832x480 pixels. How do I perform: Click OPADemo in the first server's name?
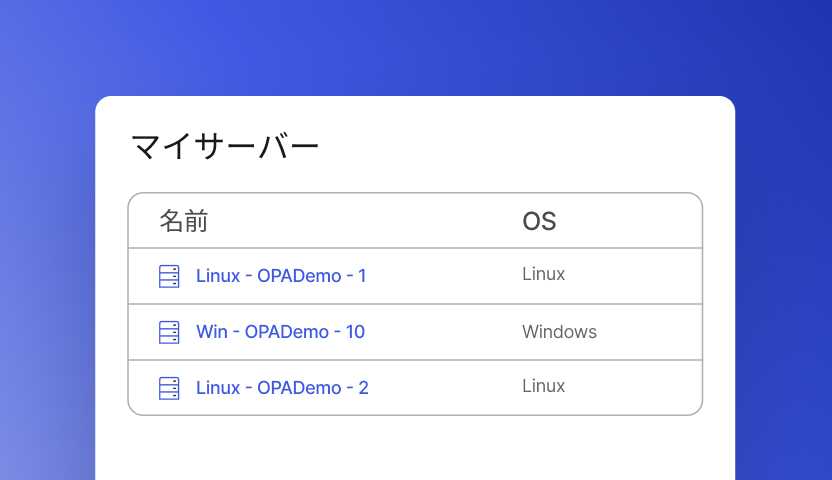click(299, 276)
